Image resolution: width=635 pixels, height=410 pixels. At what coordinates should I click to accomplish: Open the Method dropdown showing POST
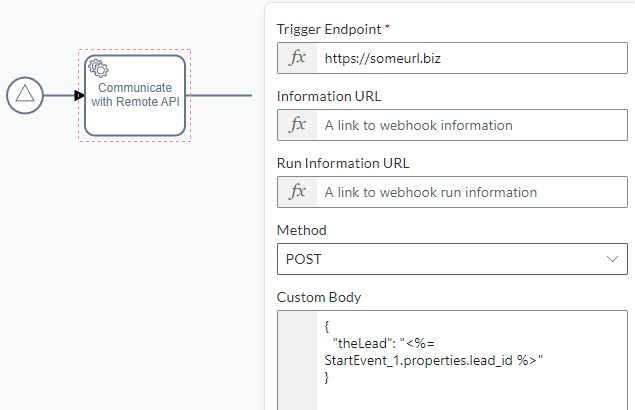point(452,259)
